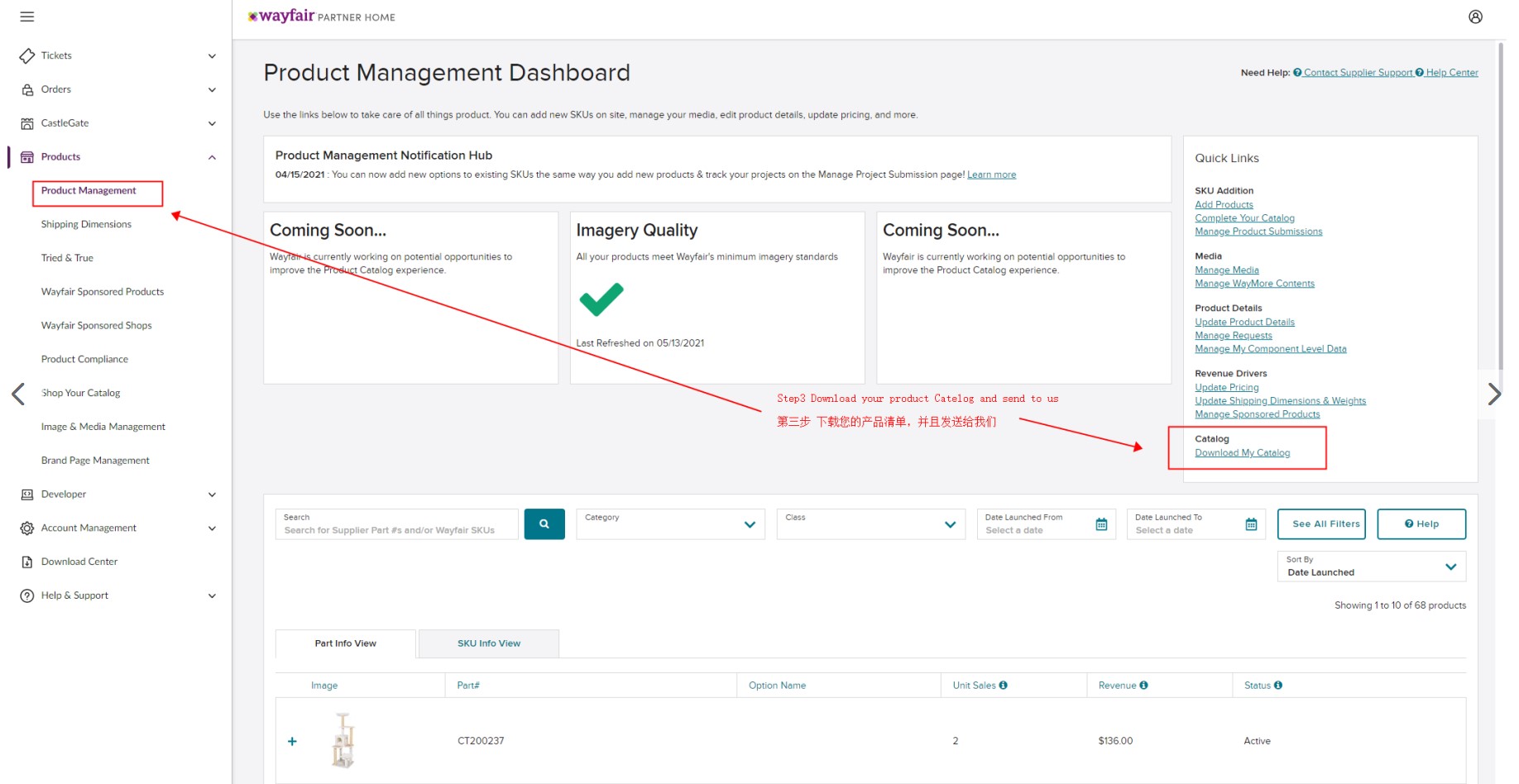Click Update Pricing link

click(1227, 388)
